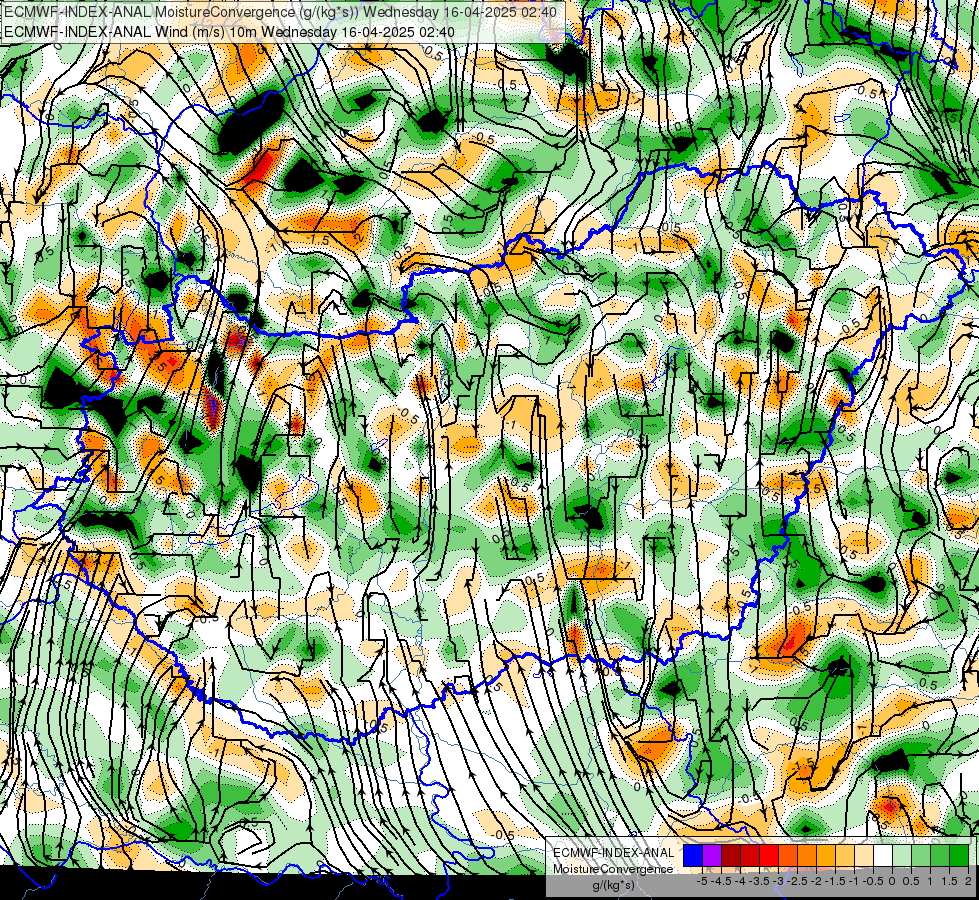Viewport: 979px width, 900px height.
Task: Click the legend swatch between -3.5 and -3
Action: (x=769, y=856)
